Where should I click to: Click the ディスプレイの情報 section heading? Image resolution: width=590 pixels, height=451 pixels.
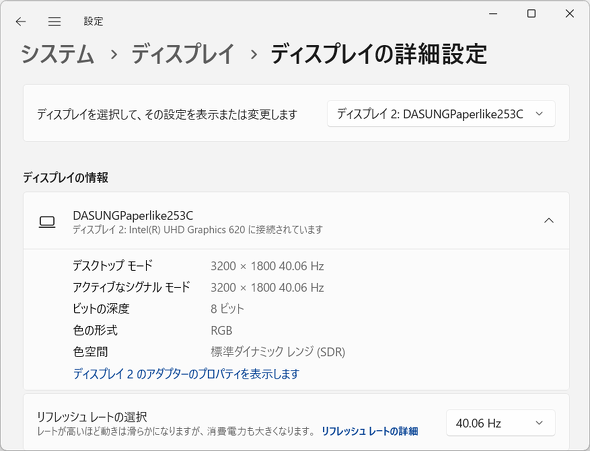click(x=66, y=178)
